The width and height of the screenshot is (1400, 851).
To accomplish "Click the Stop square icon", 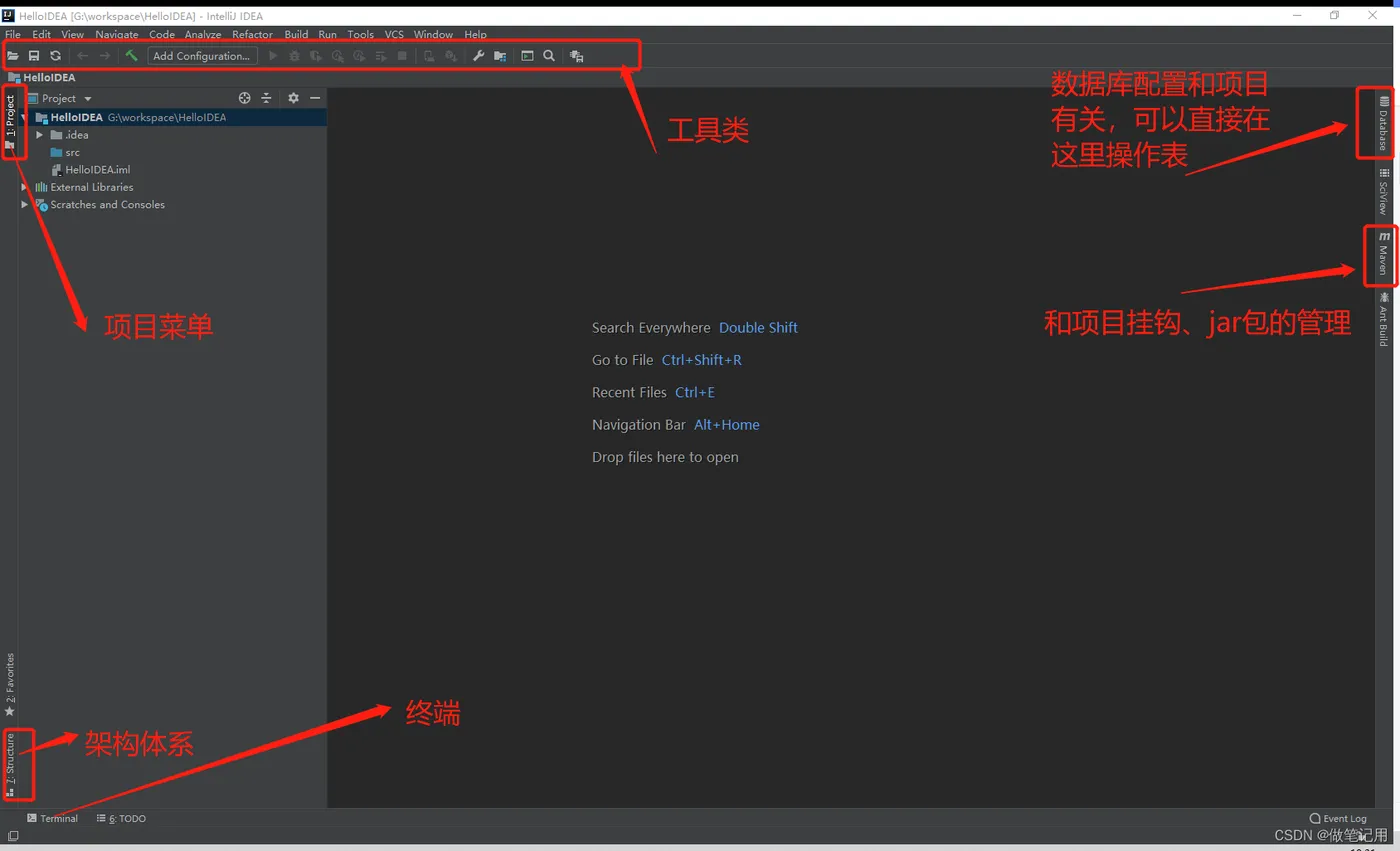I will (x=402, y=56).
